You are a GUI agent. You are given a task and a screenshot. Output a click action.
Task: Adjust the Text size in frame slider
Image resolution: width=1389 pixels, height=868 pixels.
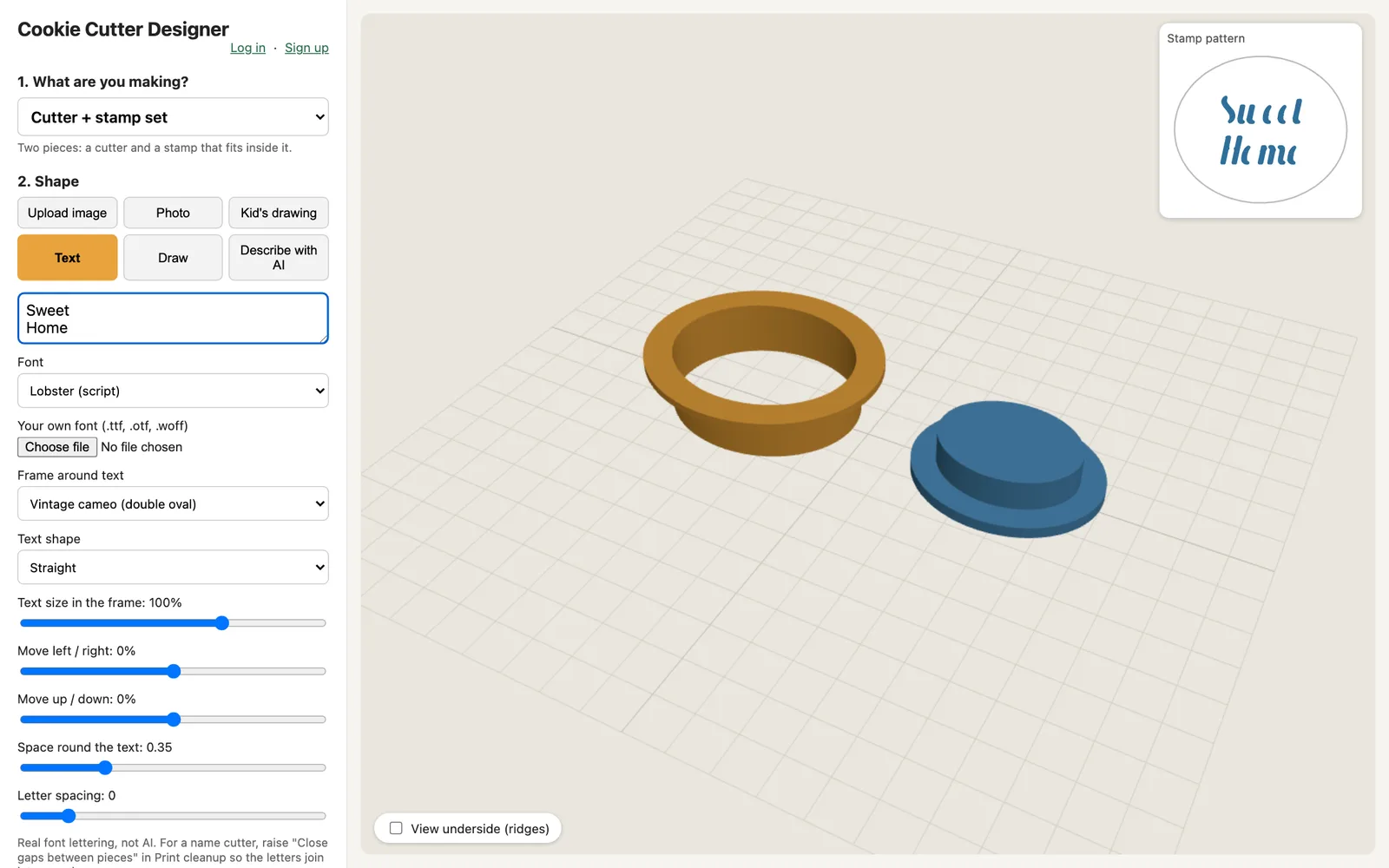click(173, 623)
